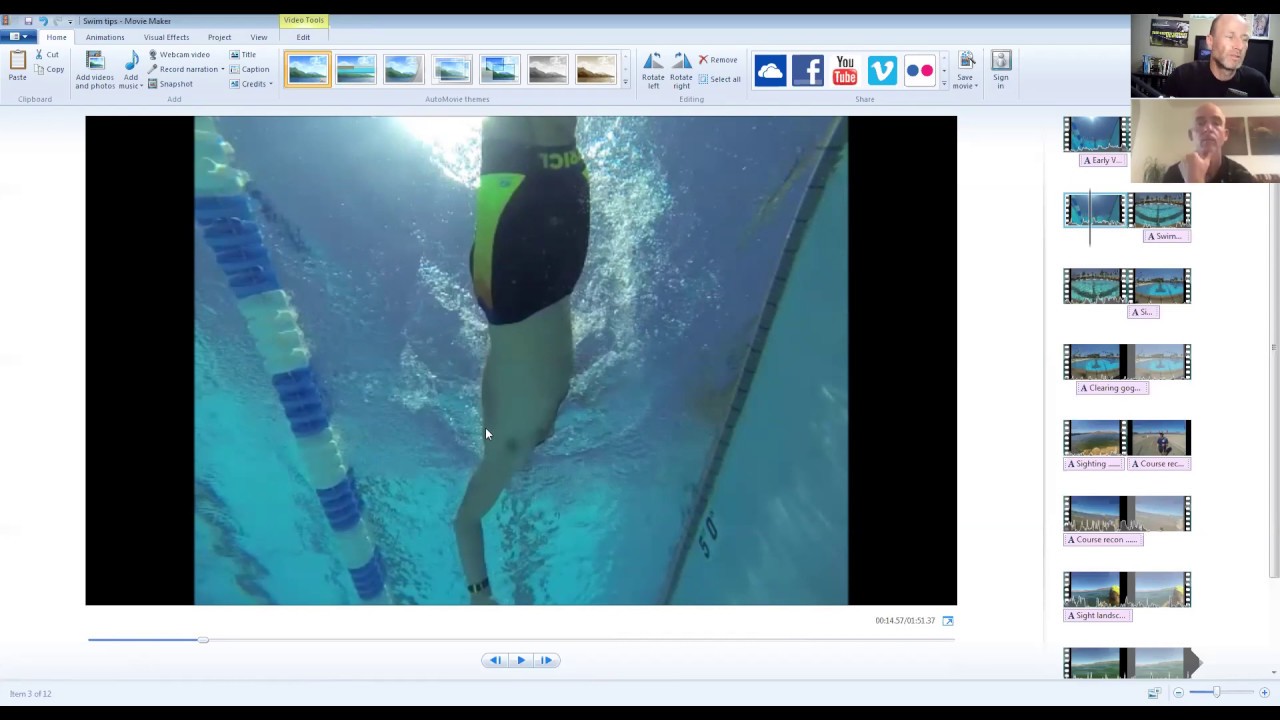Add a Caption to the clip

249,69
